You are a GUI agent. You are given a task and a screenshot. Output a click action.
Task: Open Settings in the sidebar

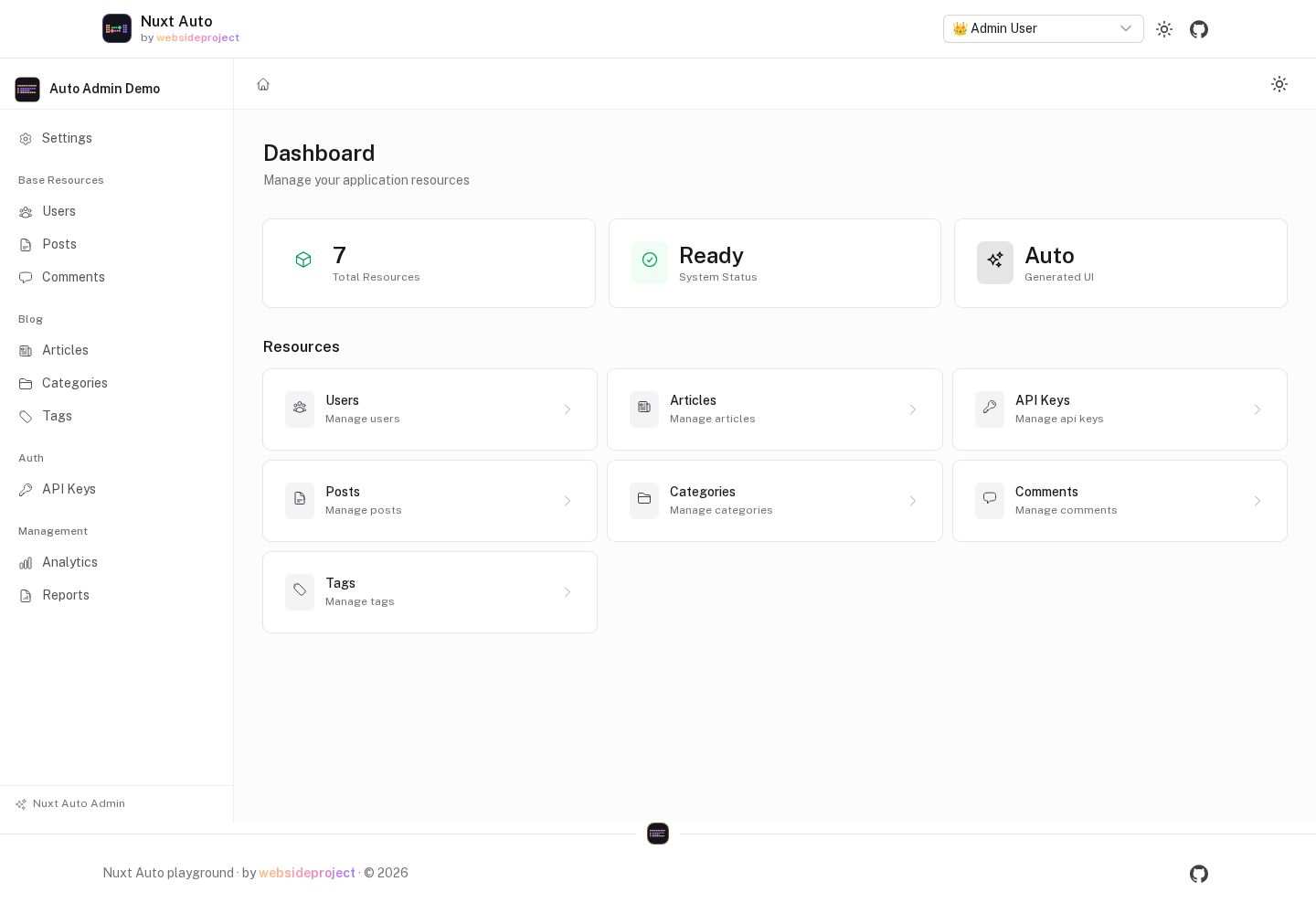pyautogui.click(x=116, y=138)
